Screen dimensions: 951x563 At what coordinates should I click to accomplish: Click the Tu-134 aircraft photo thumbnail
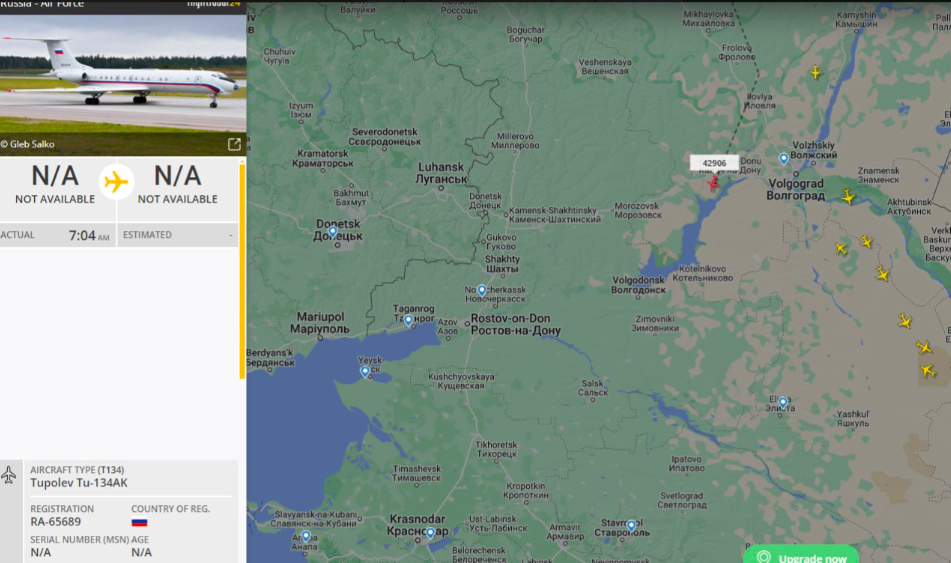coord(123,85)
